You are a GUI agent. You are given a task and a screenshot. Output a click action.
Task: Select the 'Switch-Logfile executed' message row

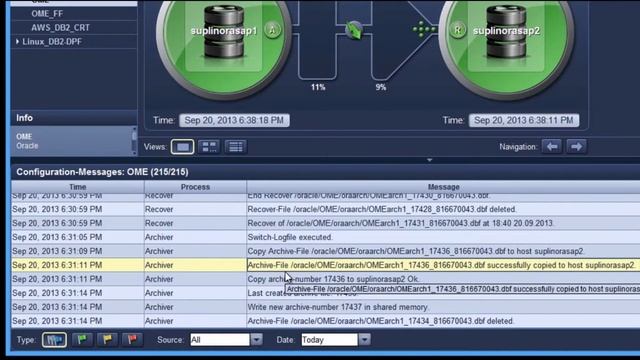[326, 237]
